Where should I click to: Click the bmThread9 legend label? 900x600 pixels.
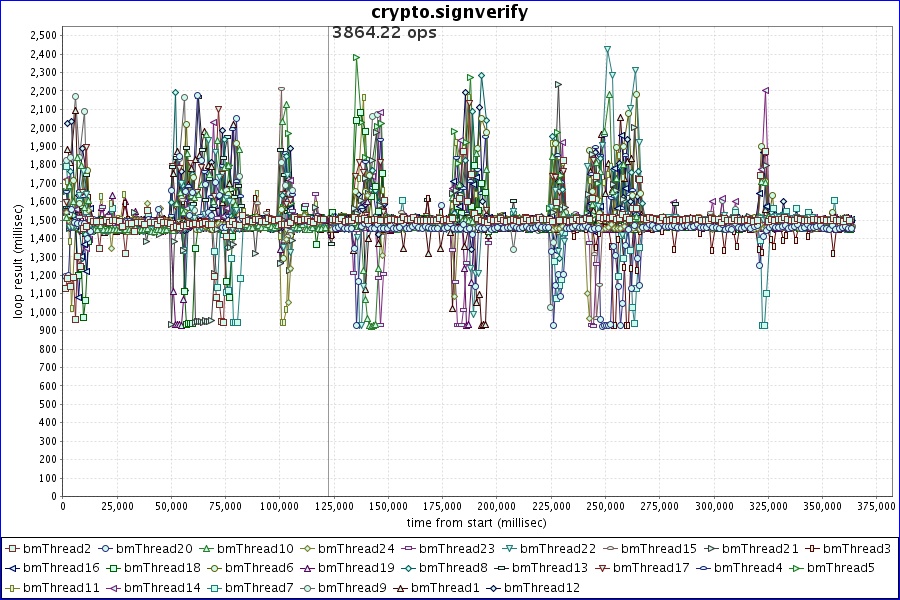coord(350,587)
